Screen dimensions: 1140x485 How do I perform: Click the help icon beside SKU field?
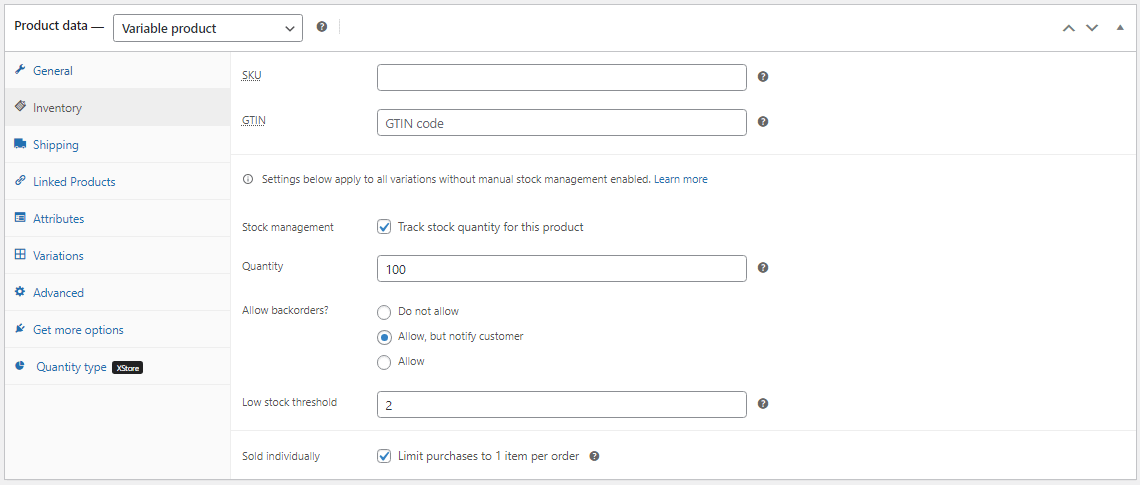pos(763,77)
